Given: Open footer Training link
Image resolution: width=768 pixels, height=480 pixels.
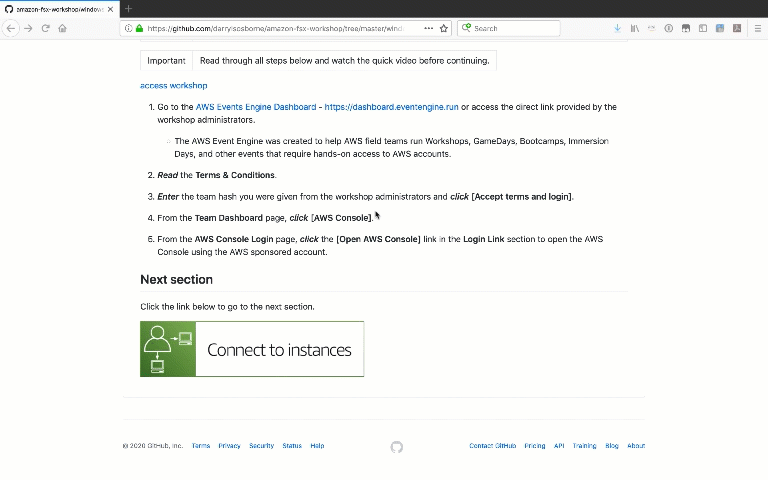Looking at the screenshot, I should pos(584,446).
